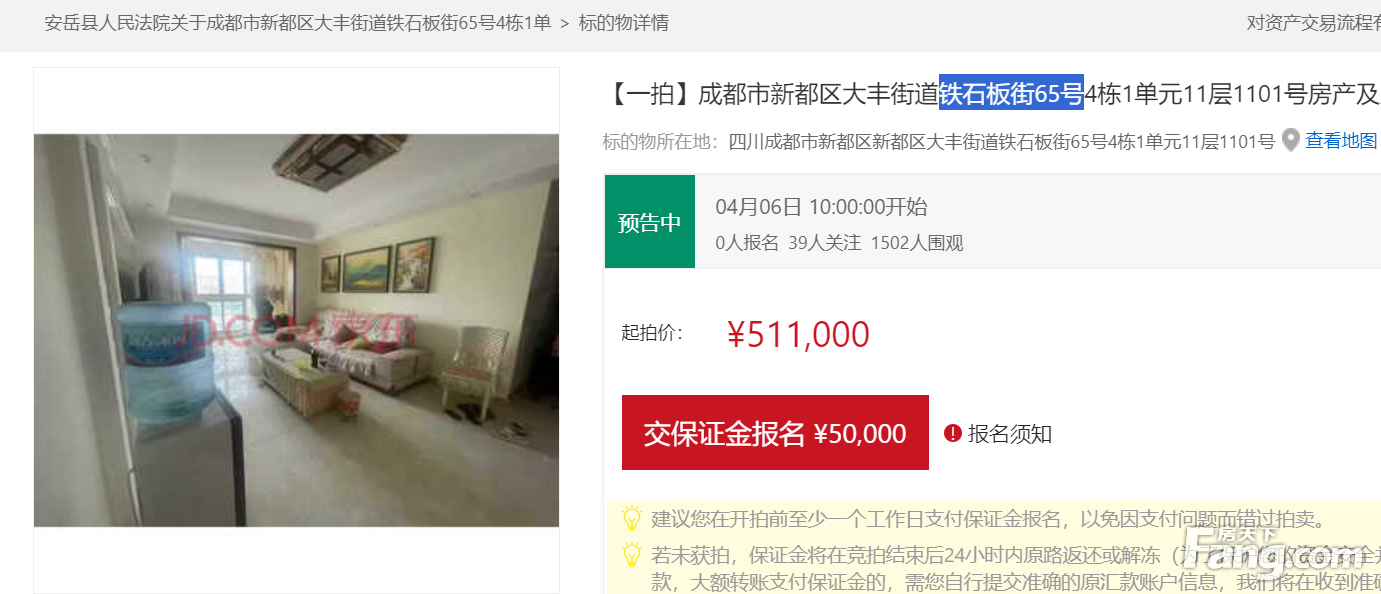Click the 0人报名 registration count
The width and height of the screenshot is (1381, 594).
pyautogui.click(x=746, y=243)
